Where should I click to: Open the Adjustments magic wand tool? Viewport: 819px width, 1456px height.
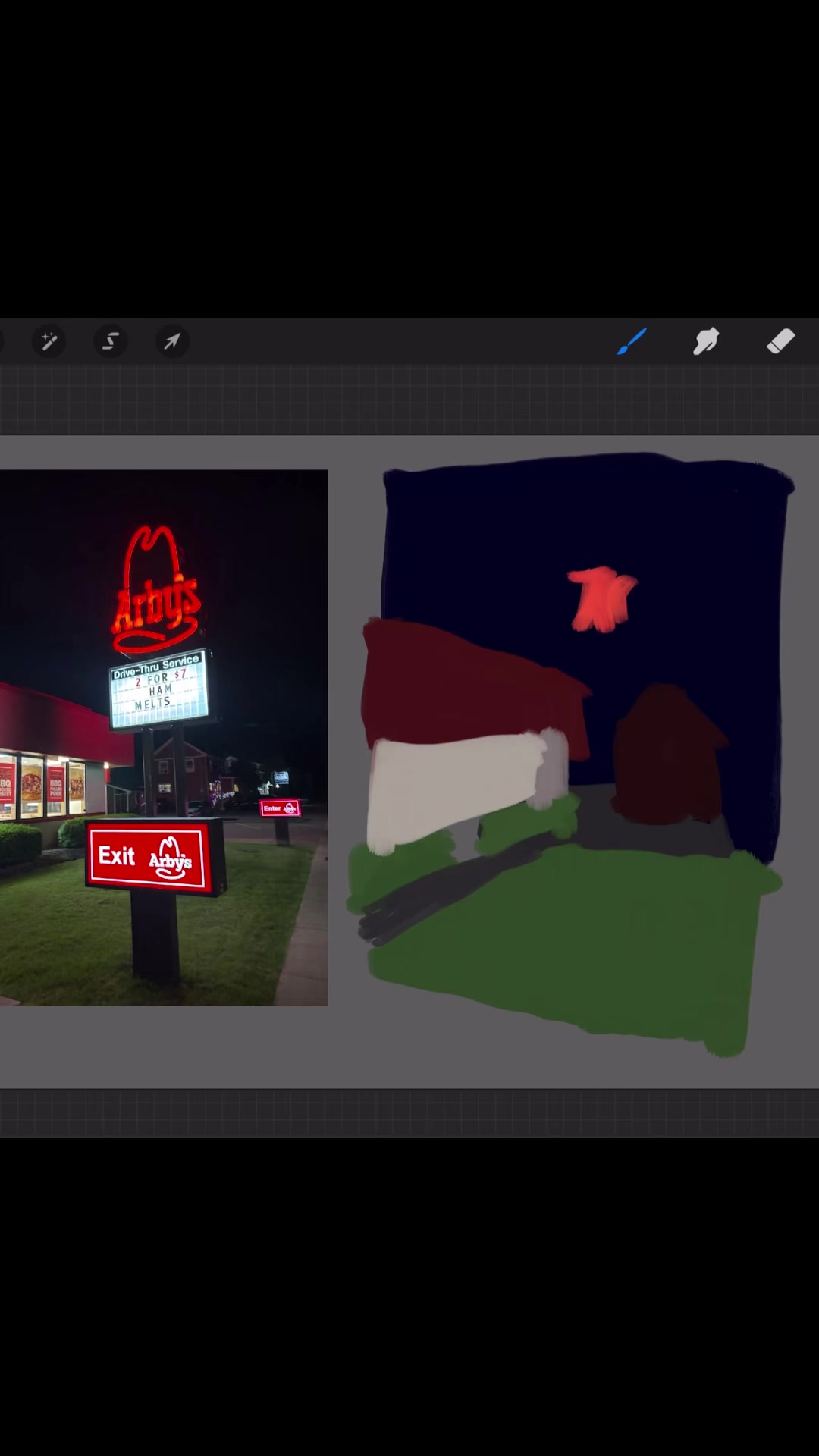click(x=49, y=341)
